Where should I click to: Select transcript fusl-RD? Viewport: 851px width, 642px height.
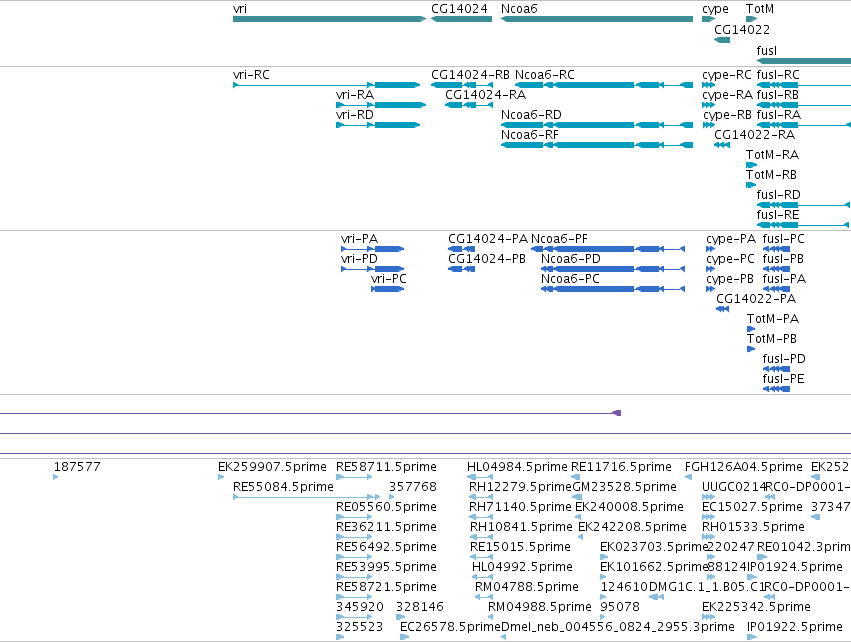[x=803, y=205]
